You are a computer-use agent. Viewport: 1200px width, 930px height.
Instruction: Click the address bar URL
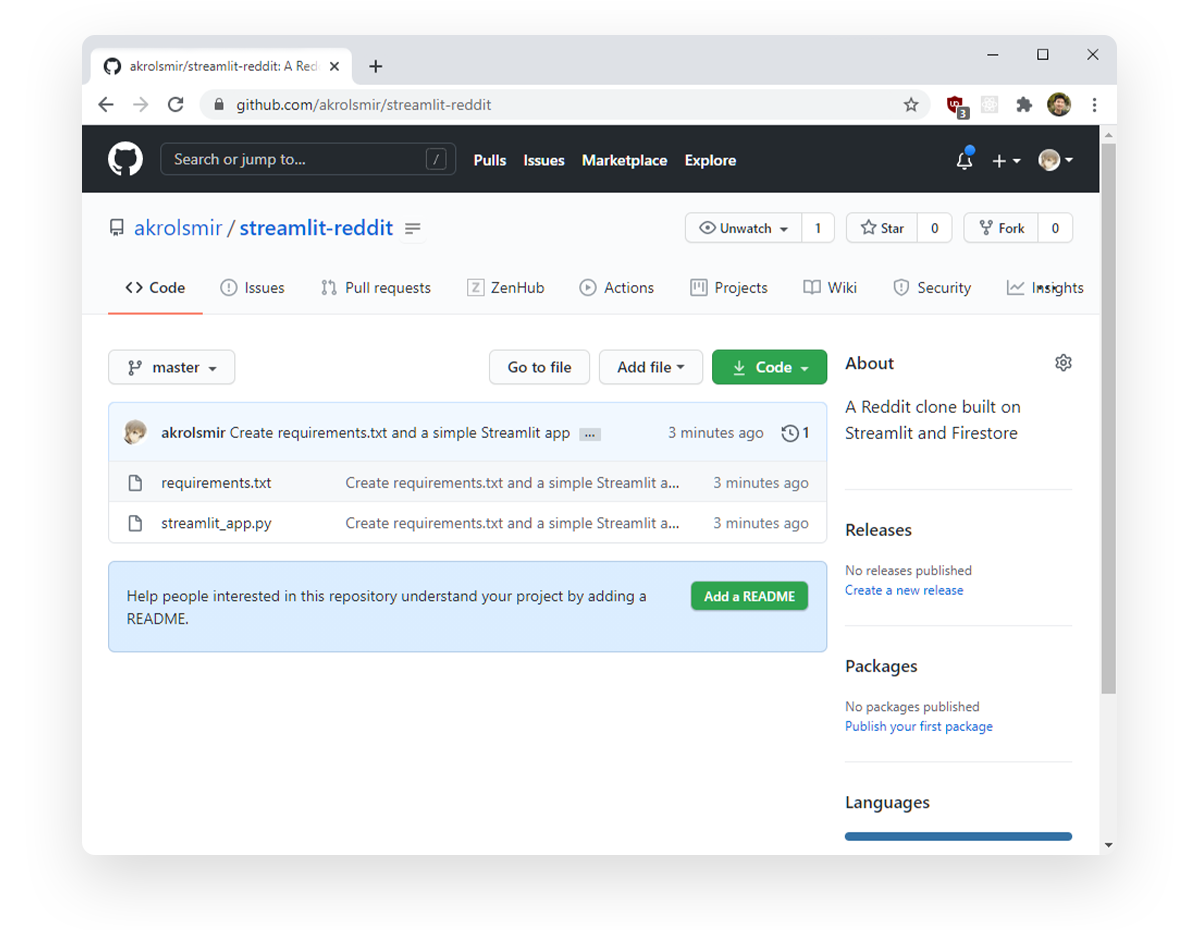(364, 105)
